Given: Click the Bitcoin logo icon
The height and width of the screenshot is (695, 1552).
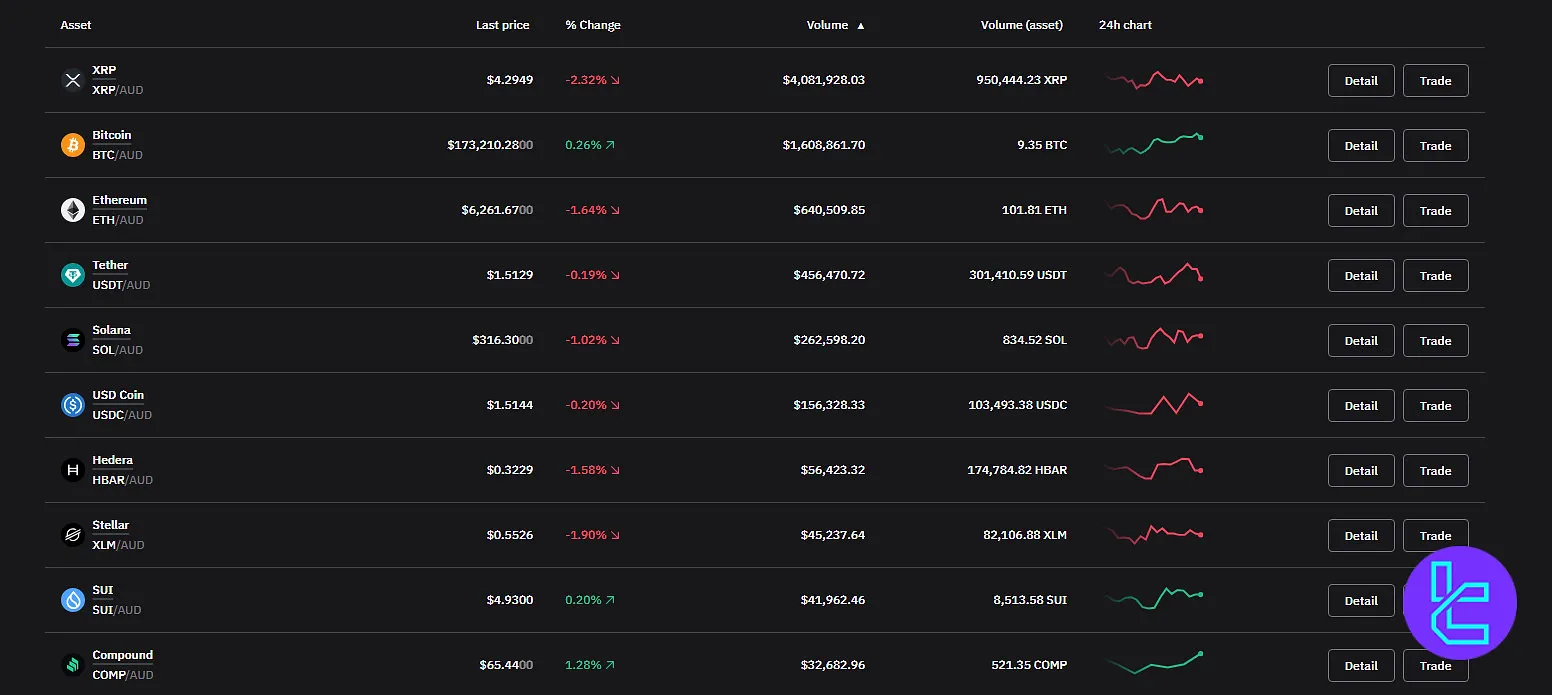Looking at the screenshot, I should [72, 145].
